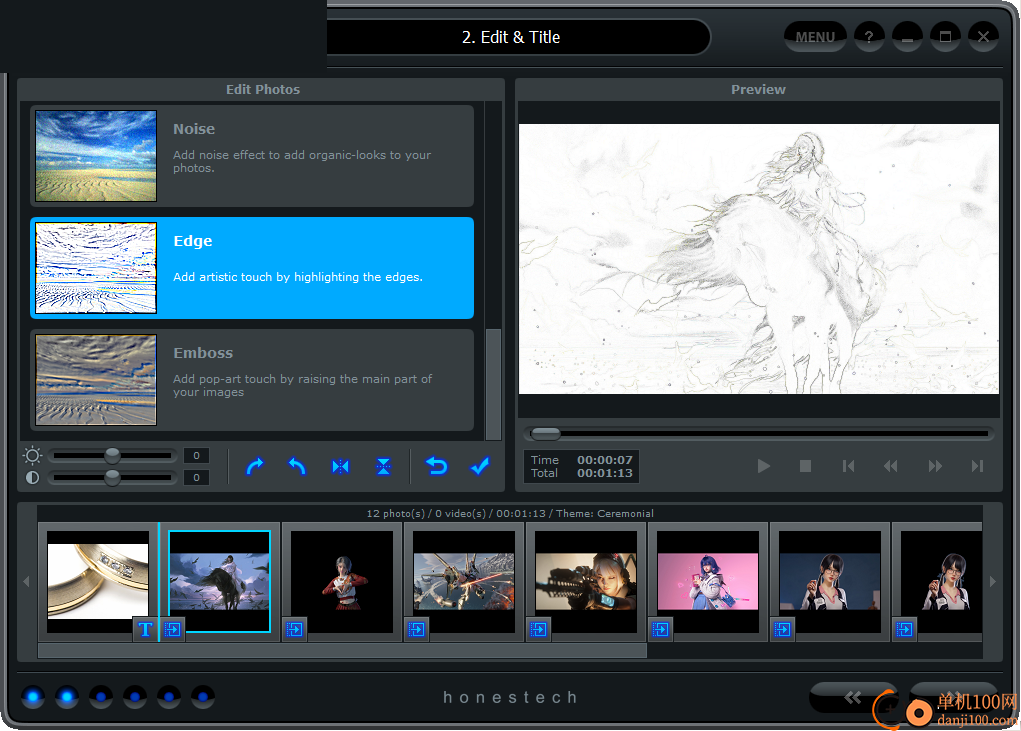Select the spaceship battle thumbnail
Image resolution: width=1021 pixels, height=731 pixels.
464,581
